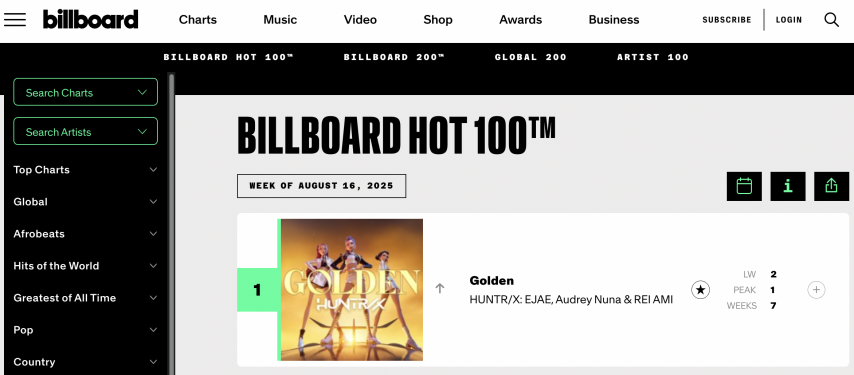Expand Golden entry with plus icon
The width and height of the screenshot is (854, 375).
point(816,290)
